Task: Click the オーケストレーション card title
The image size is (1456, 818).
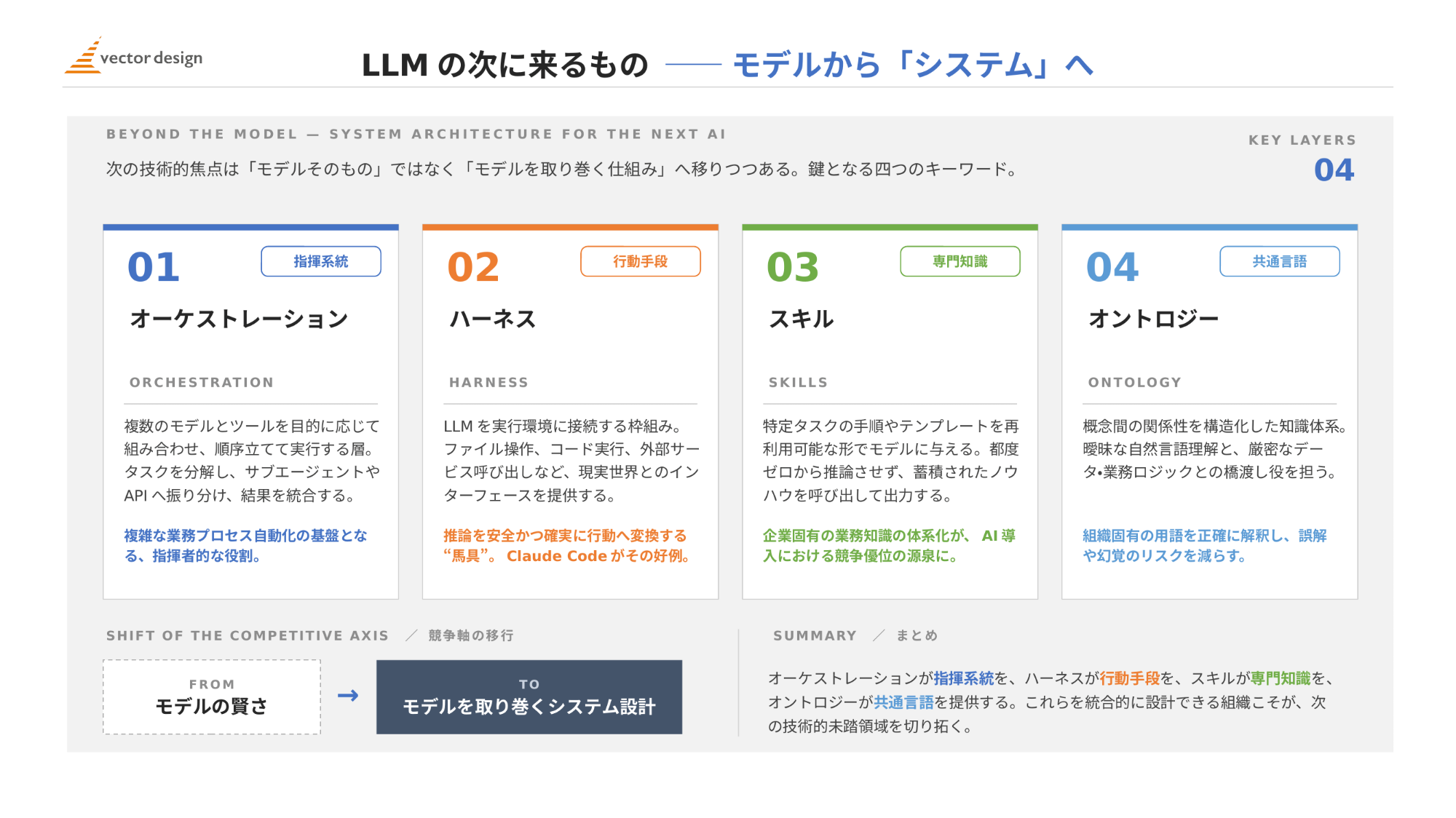Action: pyautogui.click(x=239, y=319)
